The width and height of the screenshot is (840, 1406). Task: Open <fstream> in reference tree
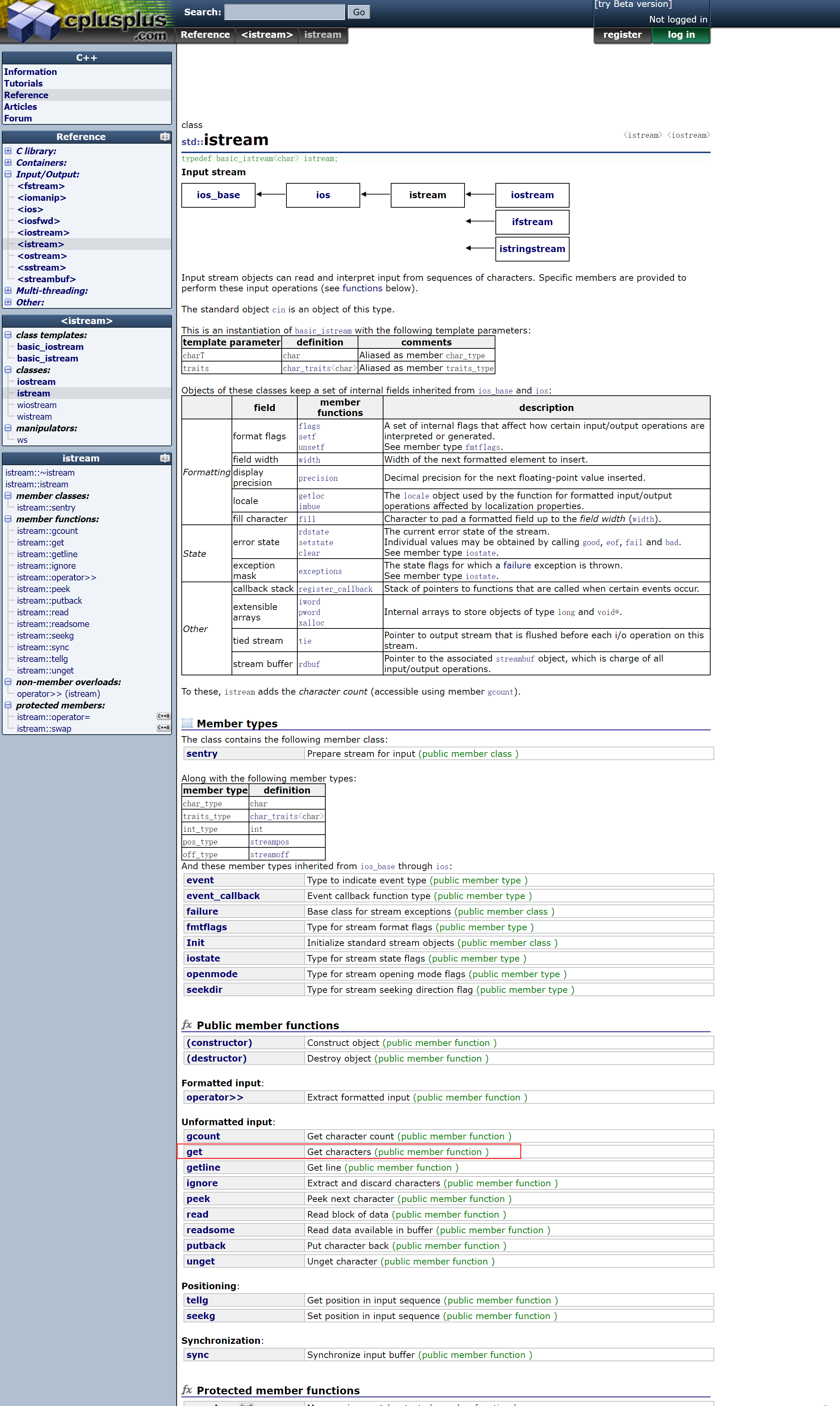pyautogui.click(x=41, y=186)
